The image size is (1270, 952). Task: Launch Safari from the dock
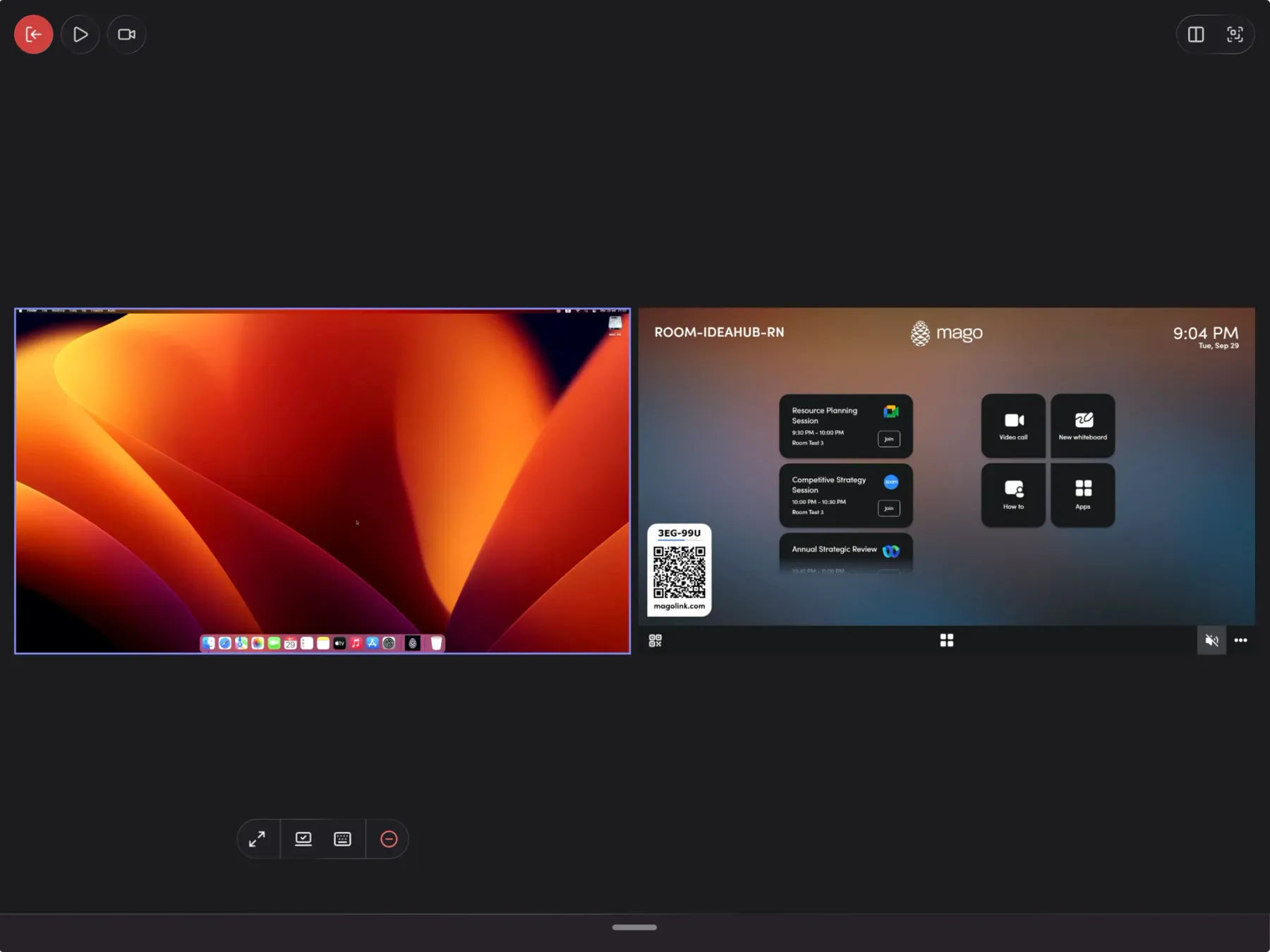tap(225, 643)
